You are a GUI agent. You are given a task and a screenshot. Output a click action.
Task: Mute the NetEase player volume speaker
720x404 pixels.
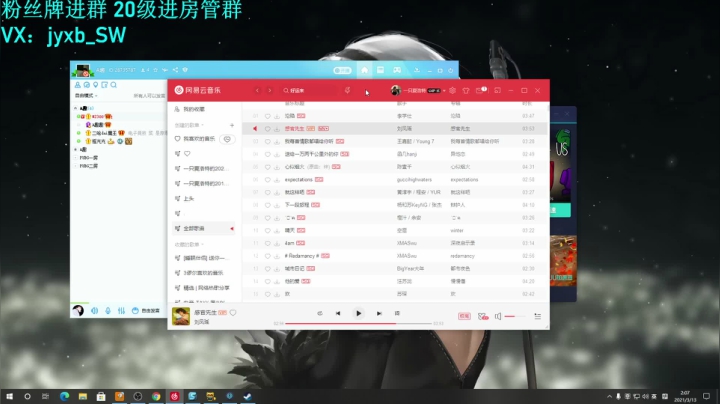coord(498,316)
